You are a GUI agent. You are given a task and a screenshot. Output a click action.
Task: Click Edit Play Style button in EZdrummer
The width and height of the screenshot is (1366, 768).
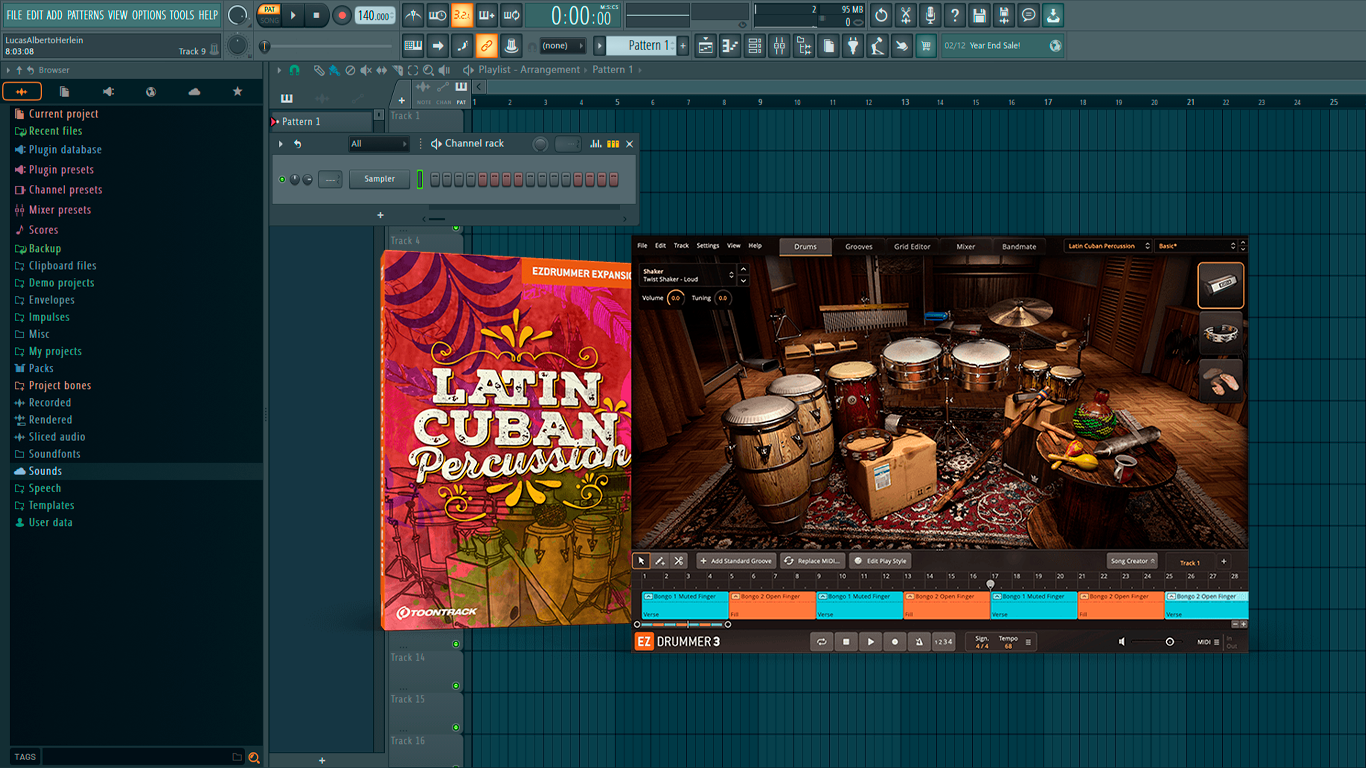pos(880,561)
